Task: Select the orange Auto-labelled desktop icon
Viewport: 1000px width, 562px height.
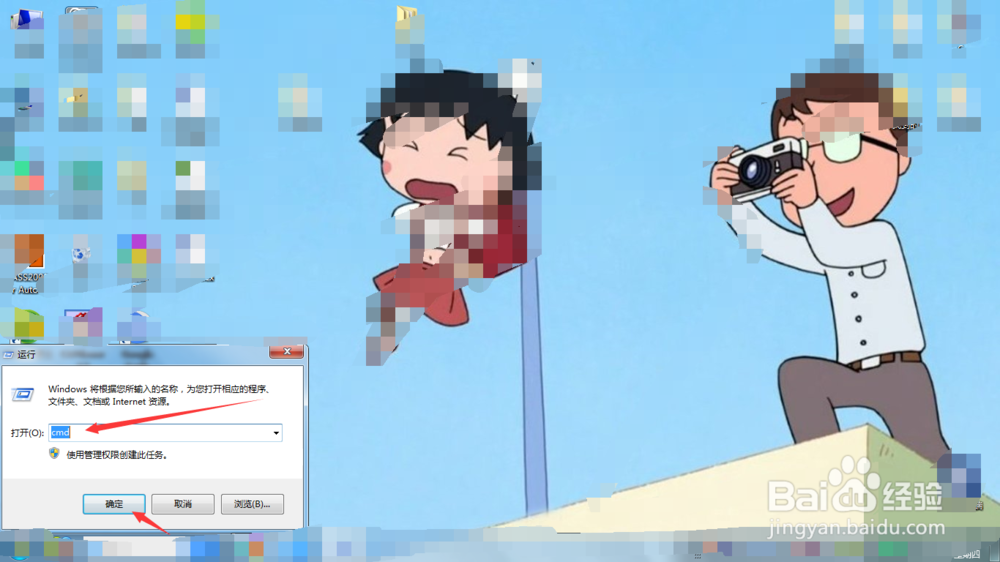Action: tap(29, 251)
